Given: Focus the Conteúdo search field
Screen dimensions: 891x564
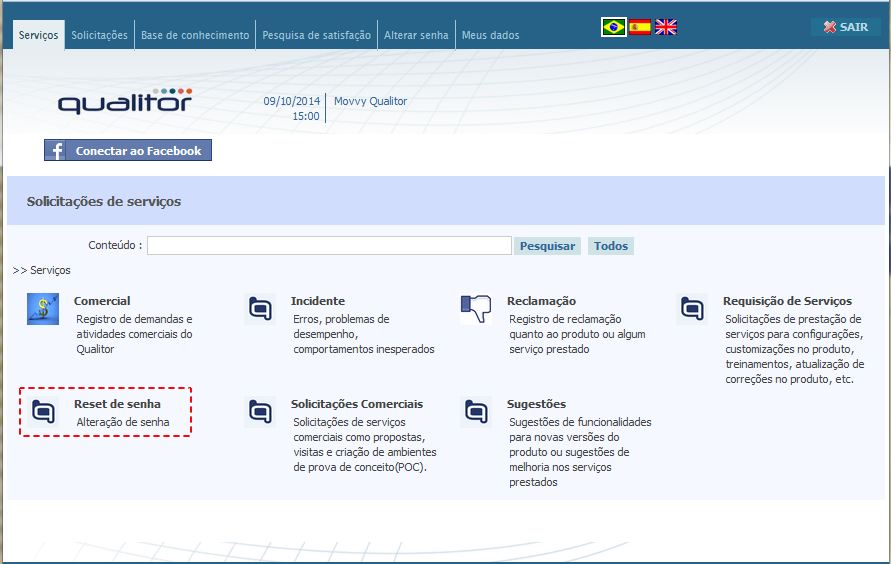Looking at the screenshot, I should point(330,245).
